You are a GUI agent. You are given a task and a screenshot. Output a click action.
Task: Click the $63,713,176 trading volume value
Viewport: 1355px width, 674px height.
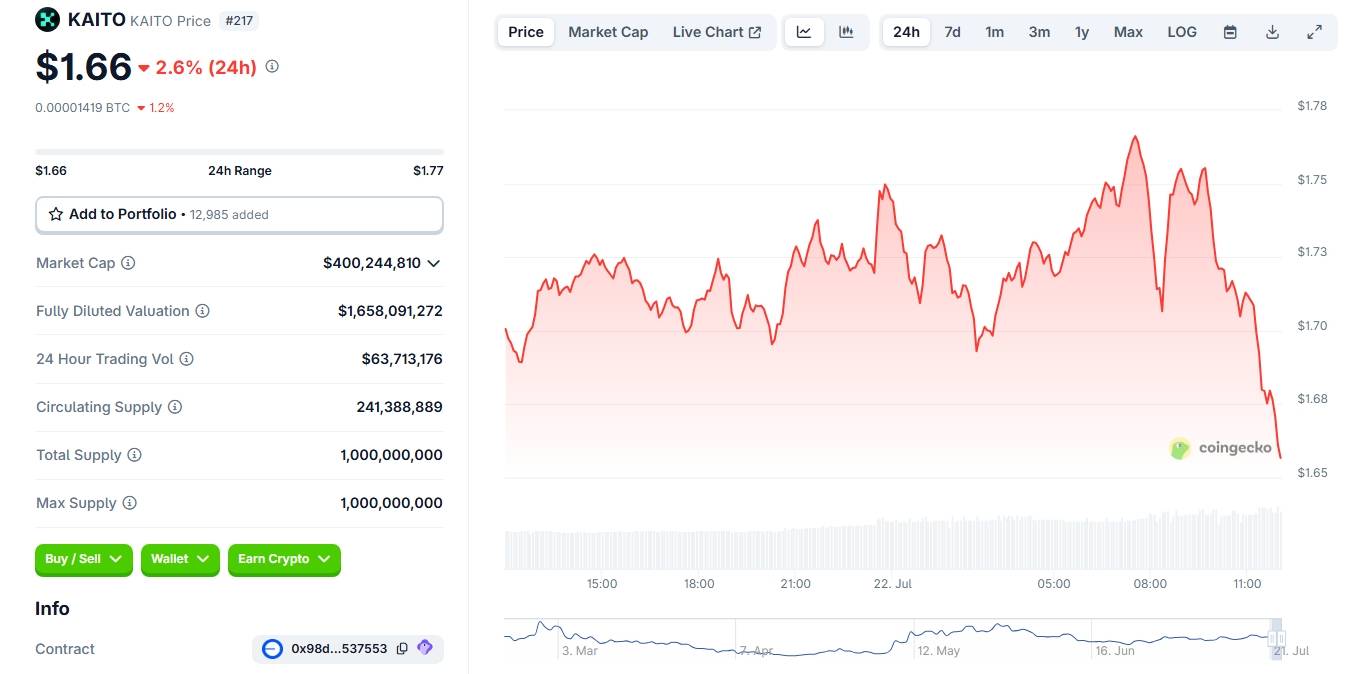tap(402, 359)
